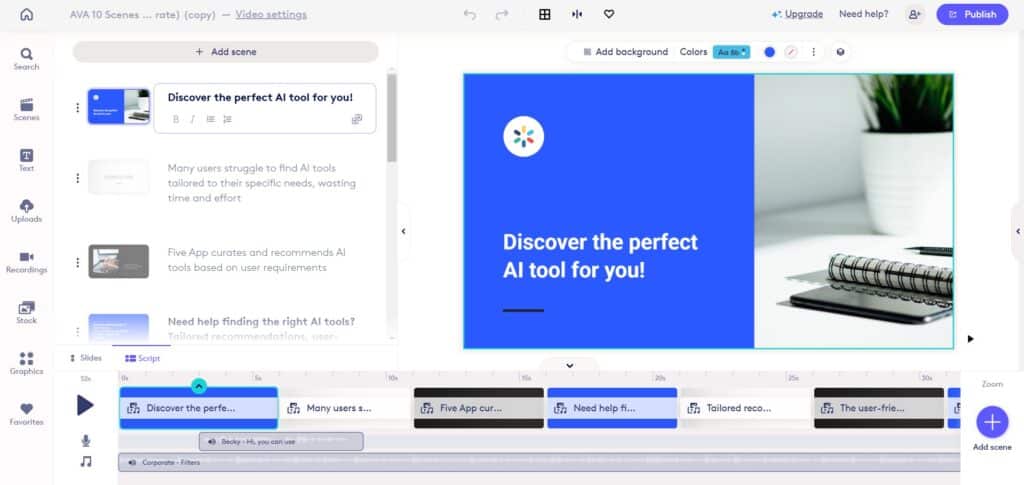1024x485 pixels.
Task: Play the video from the timeline
Action: pos(85,405)
